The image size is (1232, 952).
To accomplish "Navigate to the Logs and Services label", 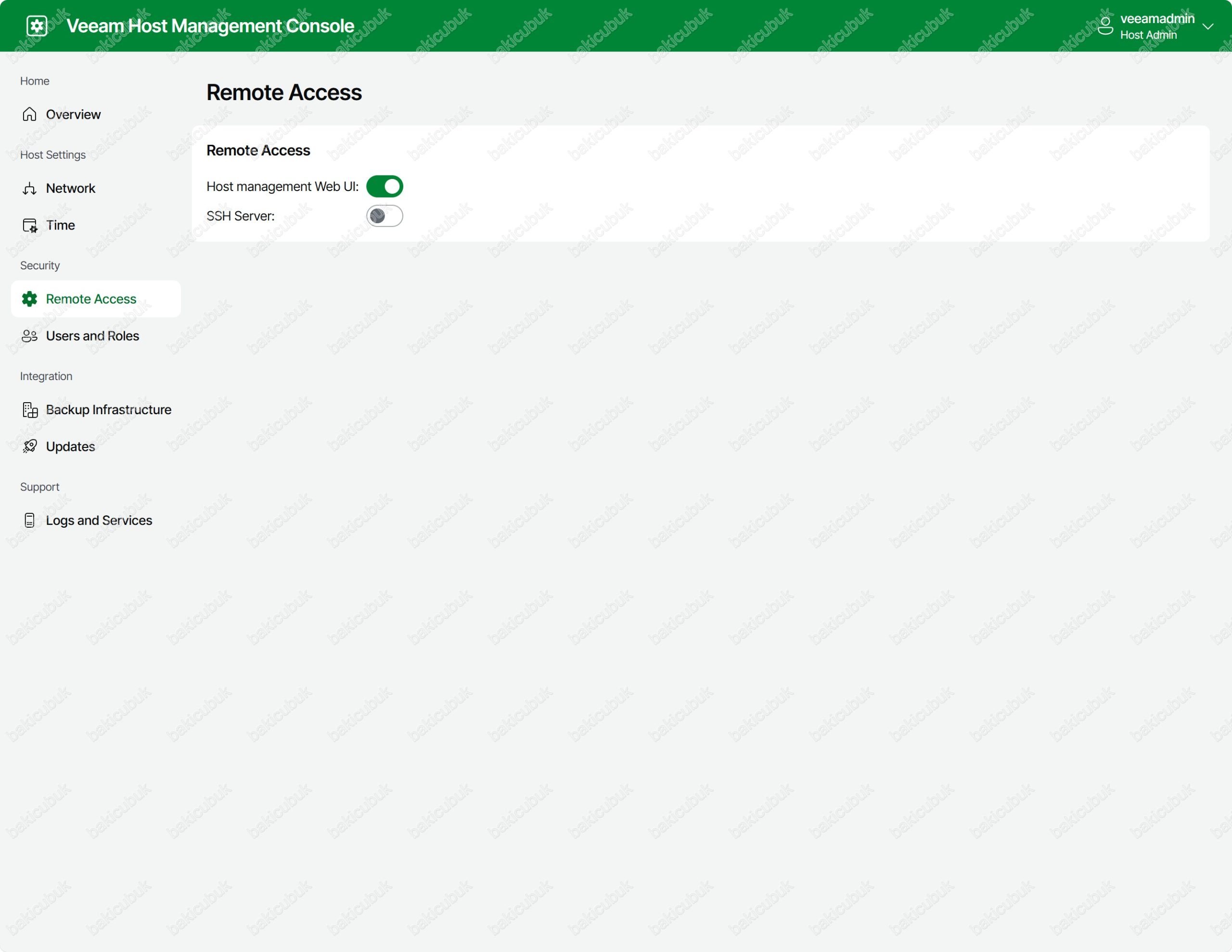I will 99,520.
